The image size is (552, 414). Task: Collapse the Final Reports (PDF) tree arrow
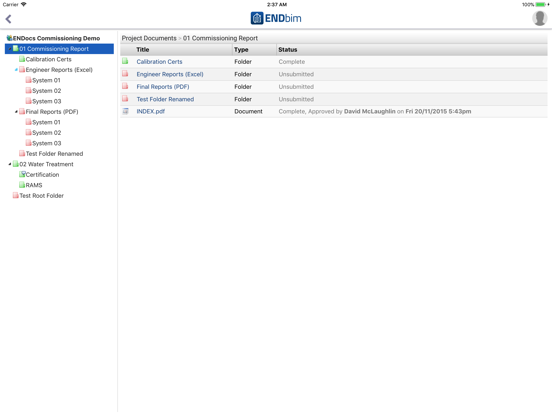coord(16,112)
